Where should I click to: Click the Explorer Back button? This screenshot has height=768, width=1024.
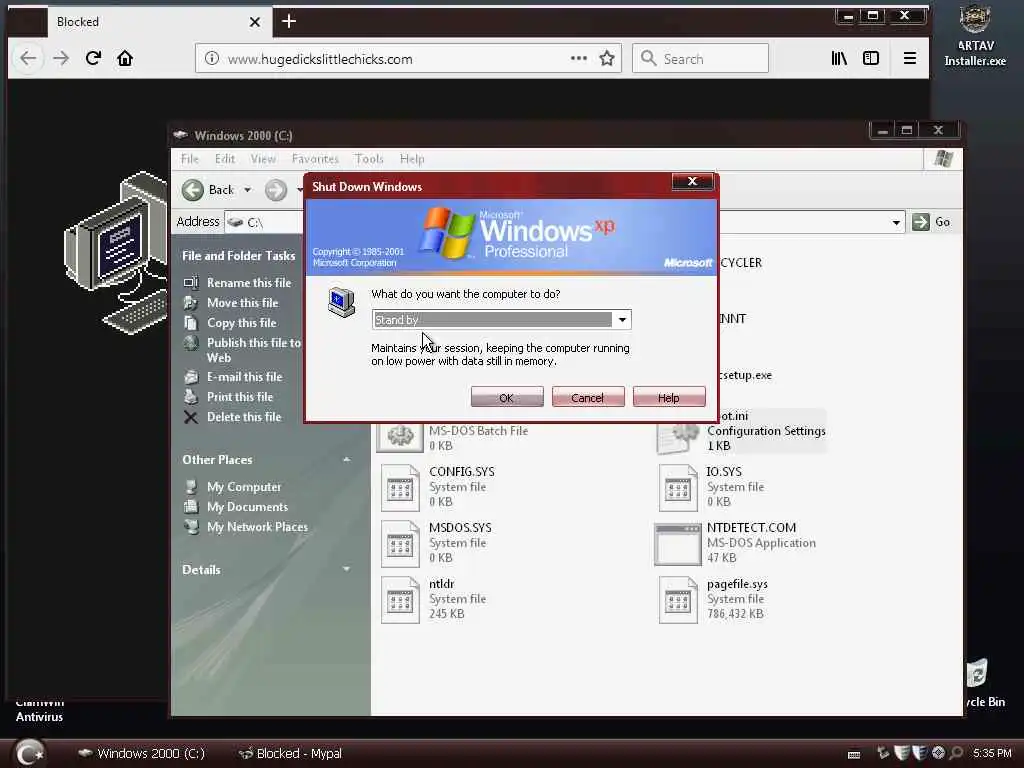point(208,190)
